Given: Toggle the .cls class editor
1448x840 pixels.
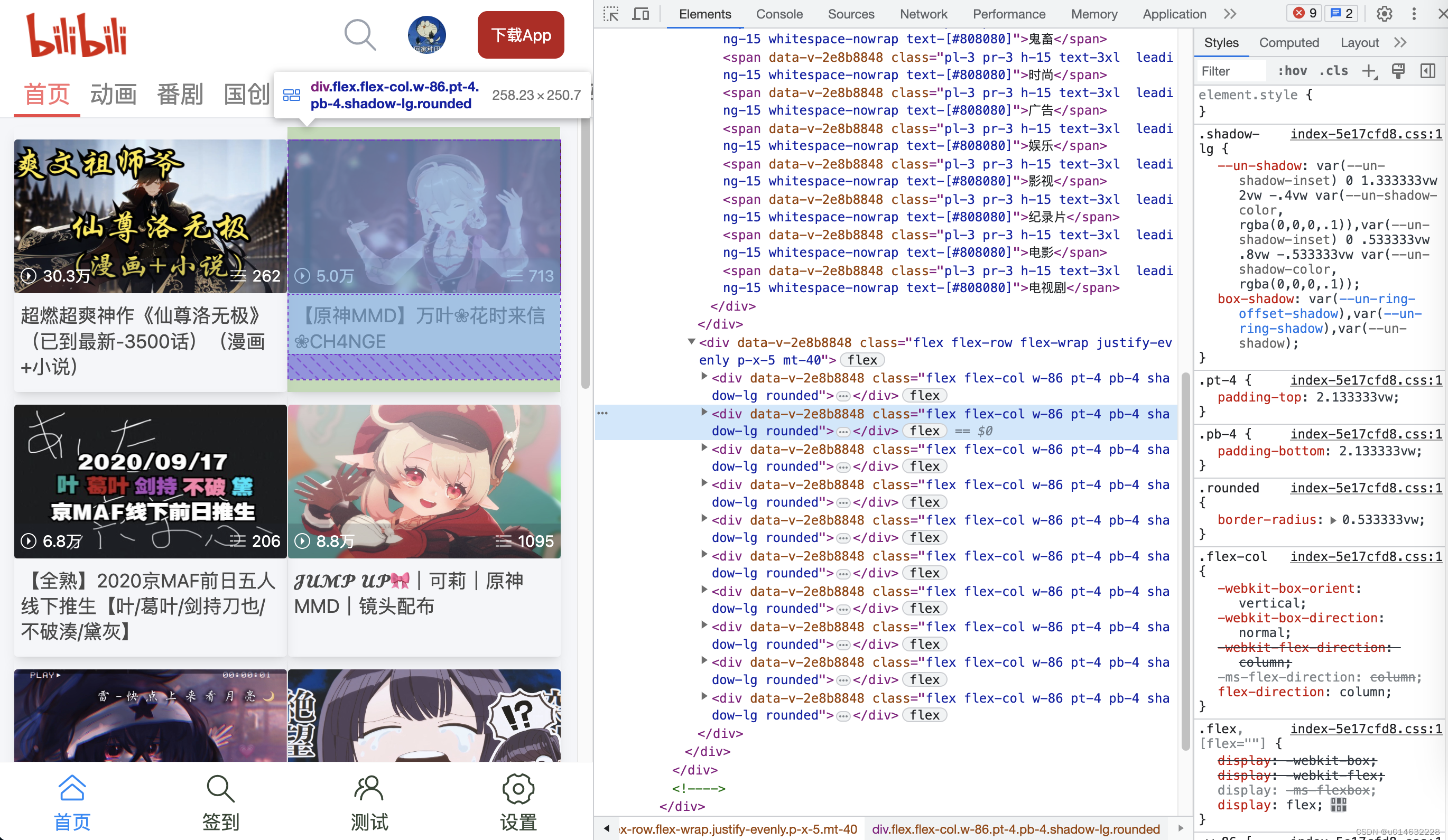Looking at the screenshot, I should (x=1332, y=71).
